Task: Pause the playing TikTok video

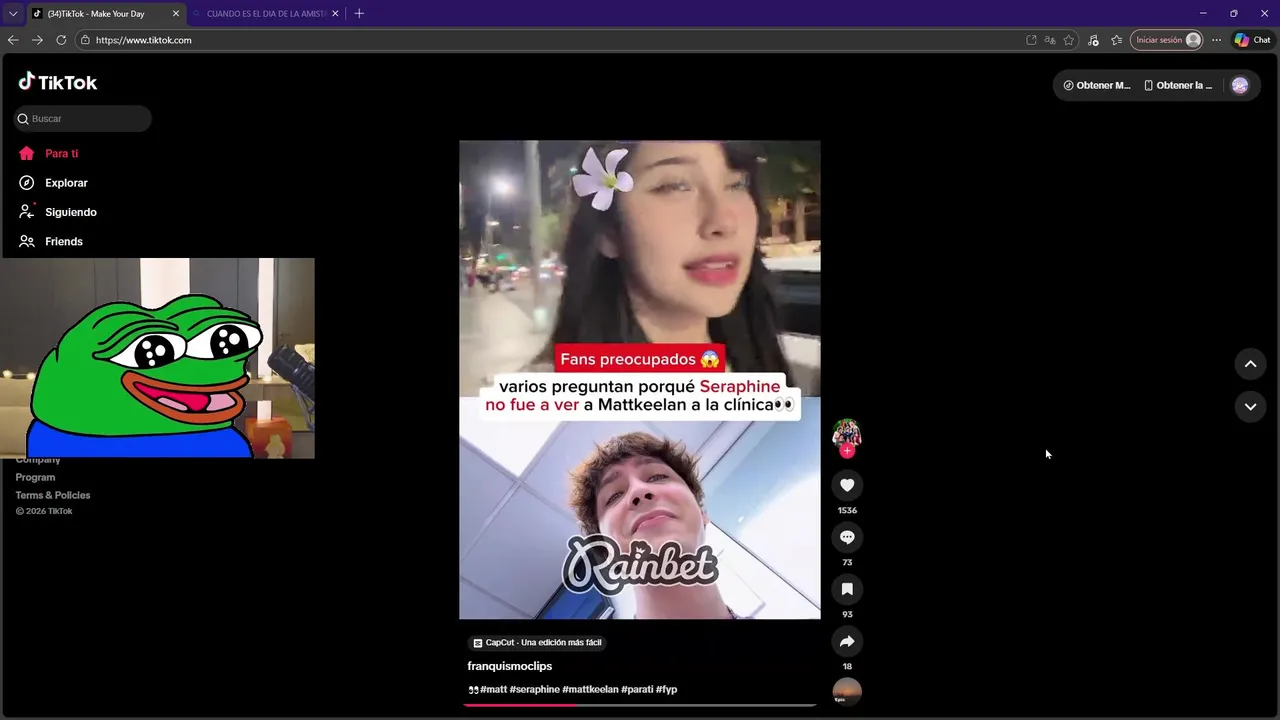Action: tap(640, 380)
